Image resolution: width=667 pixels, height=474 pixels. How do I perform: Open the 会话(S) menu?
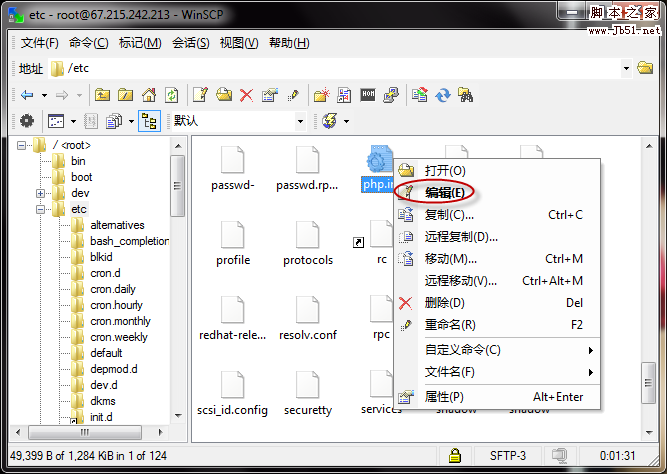tap(191, 43)
